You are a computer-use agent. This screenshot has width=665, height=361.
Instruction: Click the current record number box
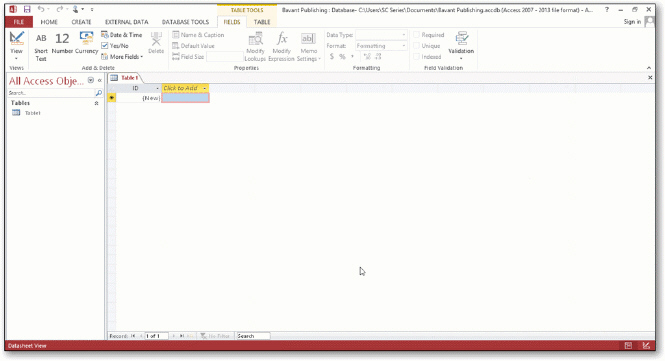point(156,336)
